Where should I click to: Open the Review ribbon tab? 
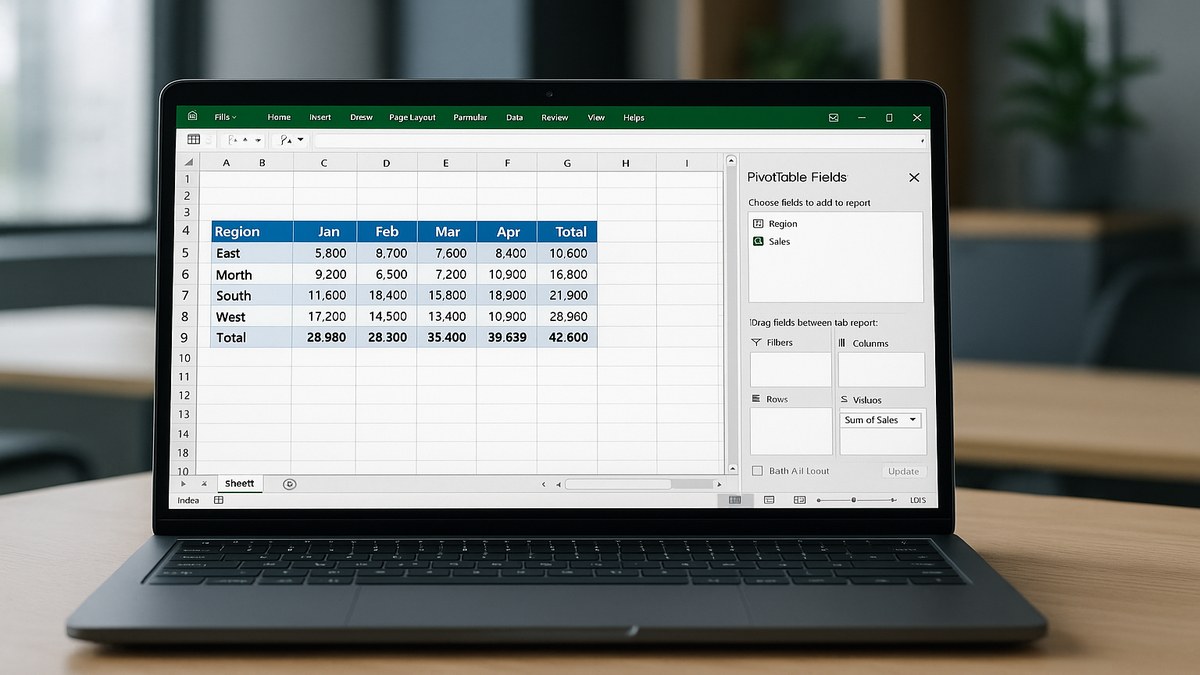click(554, 117)
